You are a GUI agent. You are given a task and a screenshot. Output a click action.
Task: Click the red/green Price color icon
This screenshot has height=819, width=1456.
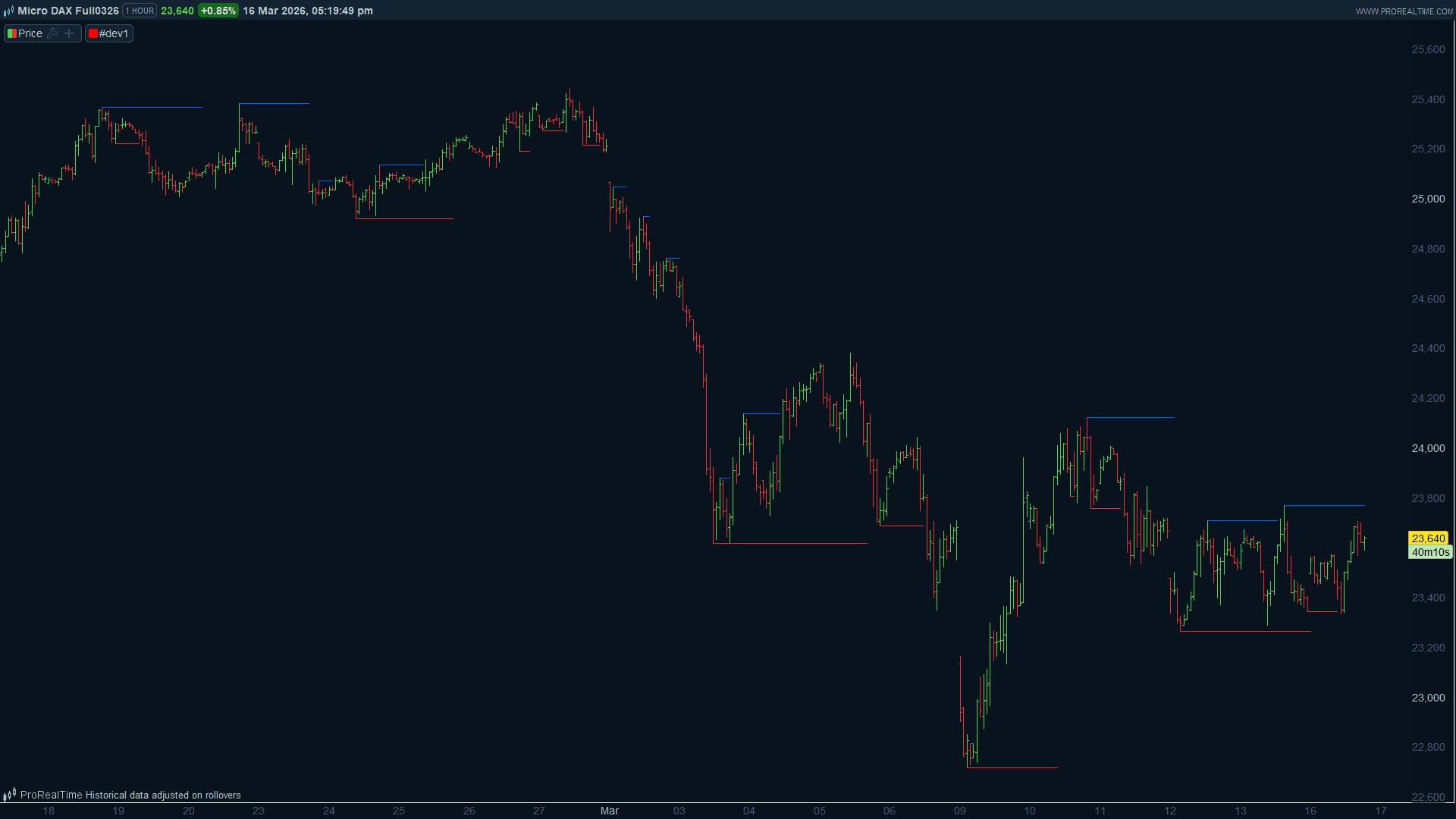click(12, 33)
